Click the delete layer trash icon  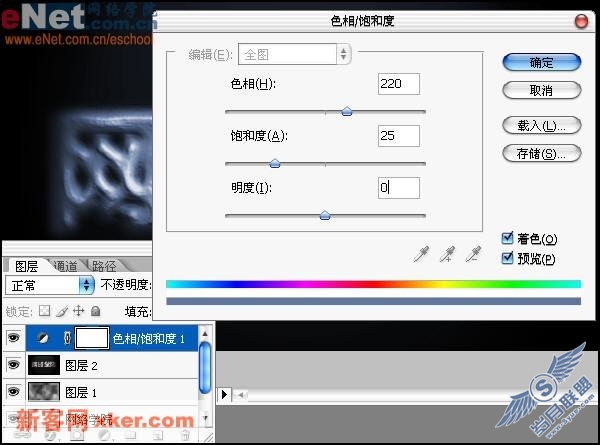185,435
